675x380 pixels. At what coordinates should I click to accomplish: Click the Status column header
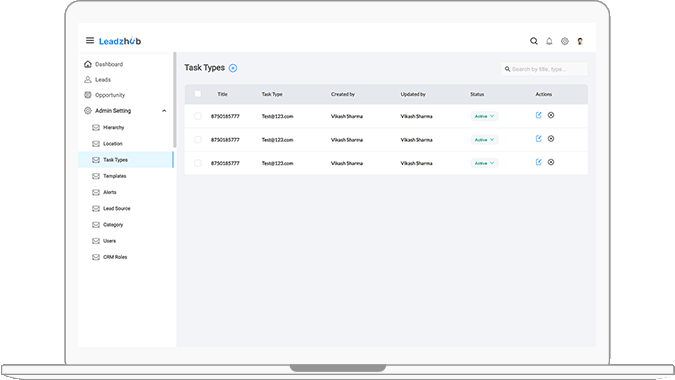click(477, 94)
